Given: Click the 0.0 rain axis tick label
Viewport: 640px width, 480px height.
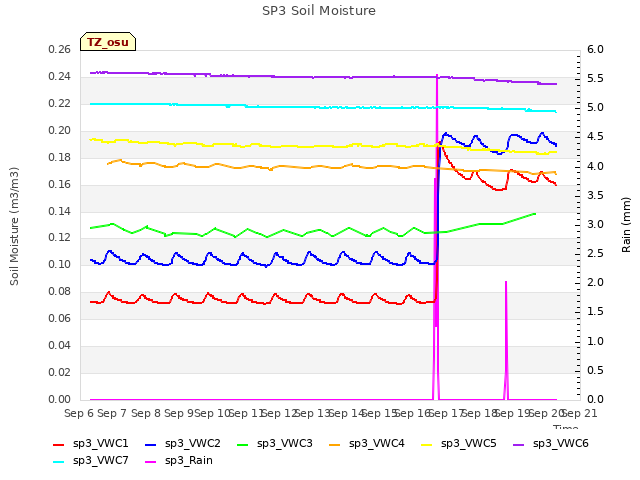Looking at the screenshot, I should (595, 399).
